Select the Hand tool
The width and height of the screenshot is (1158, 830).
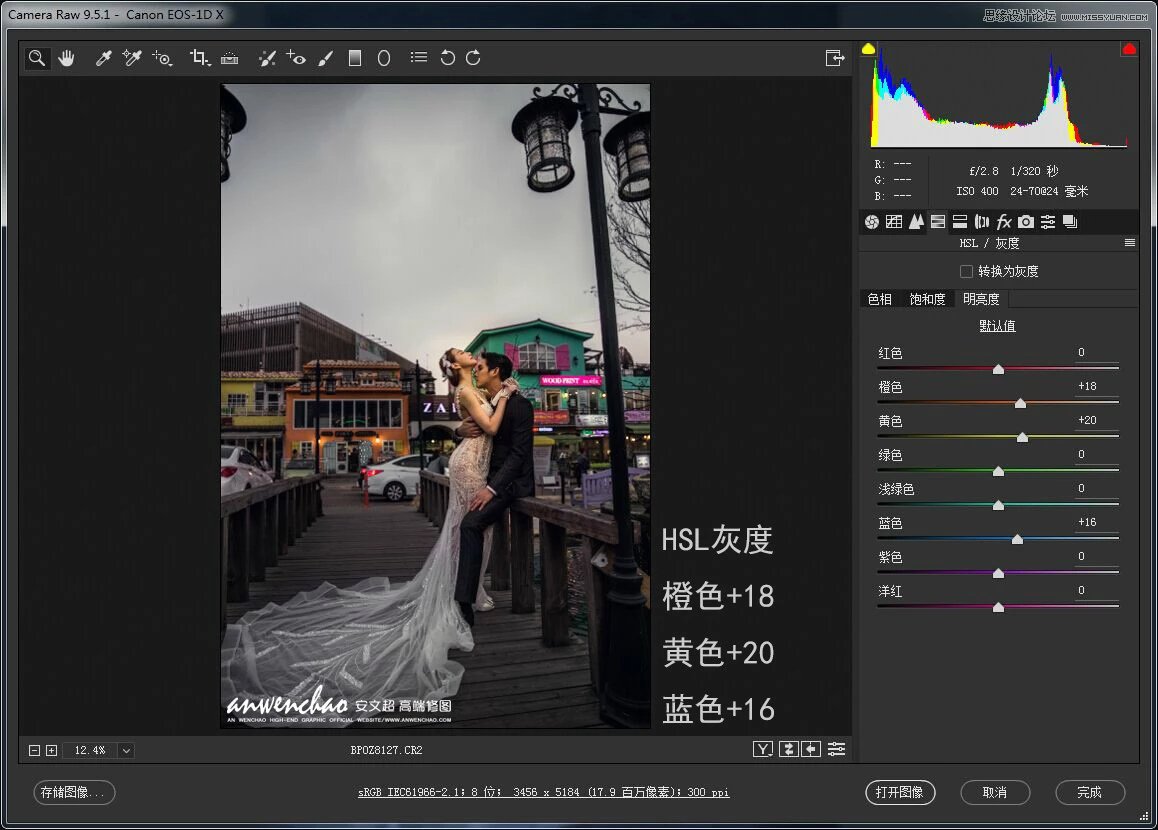coord(66,58)
